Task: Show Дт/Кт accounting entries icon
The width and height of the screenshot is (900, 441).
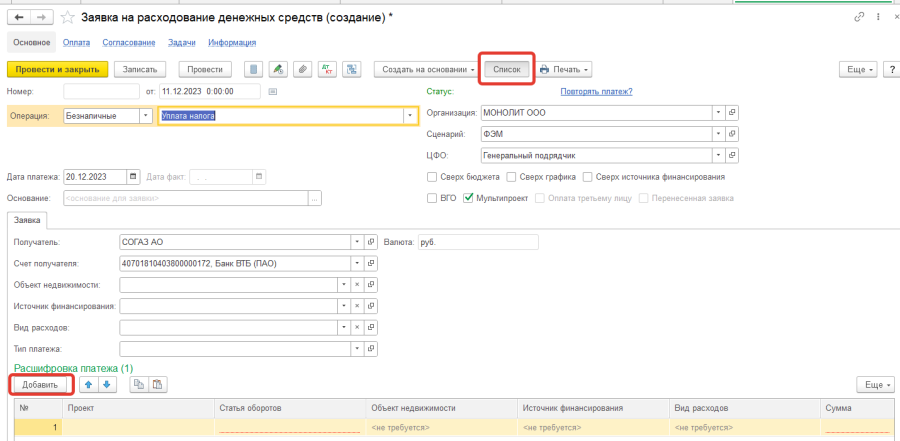Action: 327,70
